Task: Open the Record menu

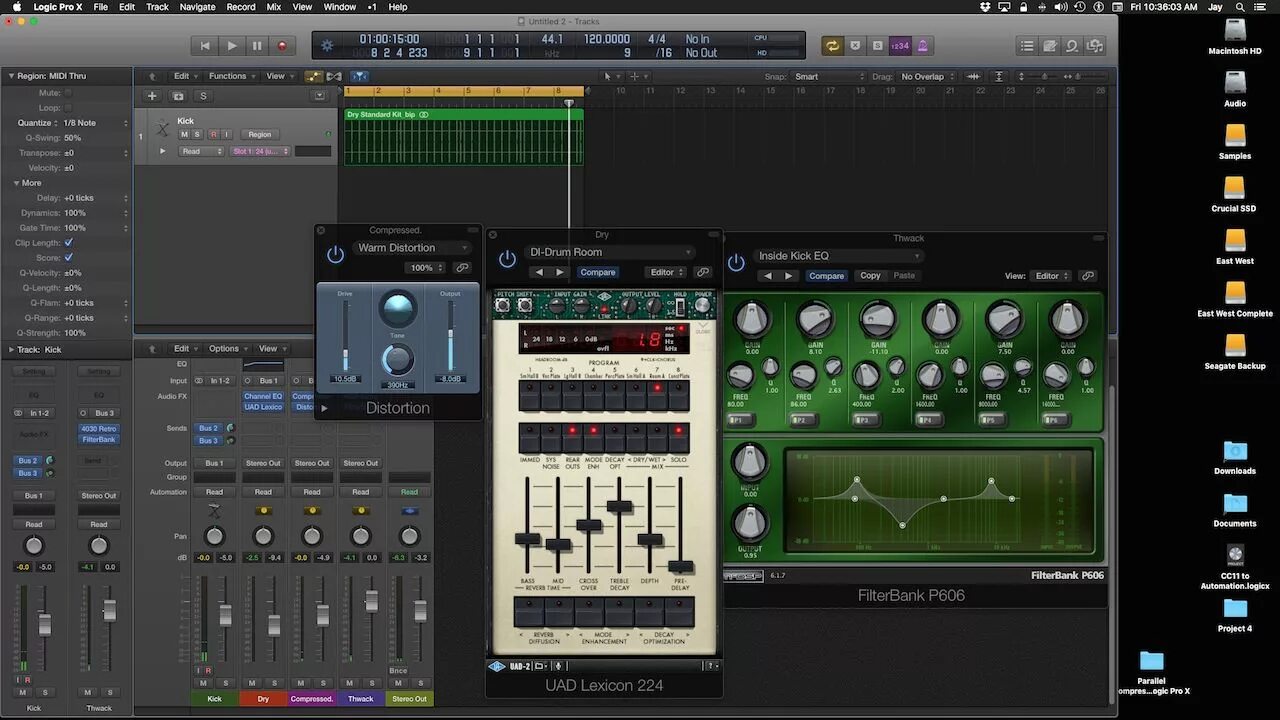Action: pos(241,7)
